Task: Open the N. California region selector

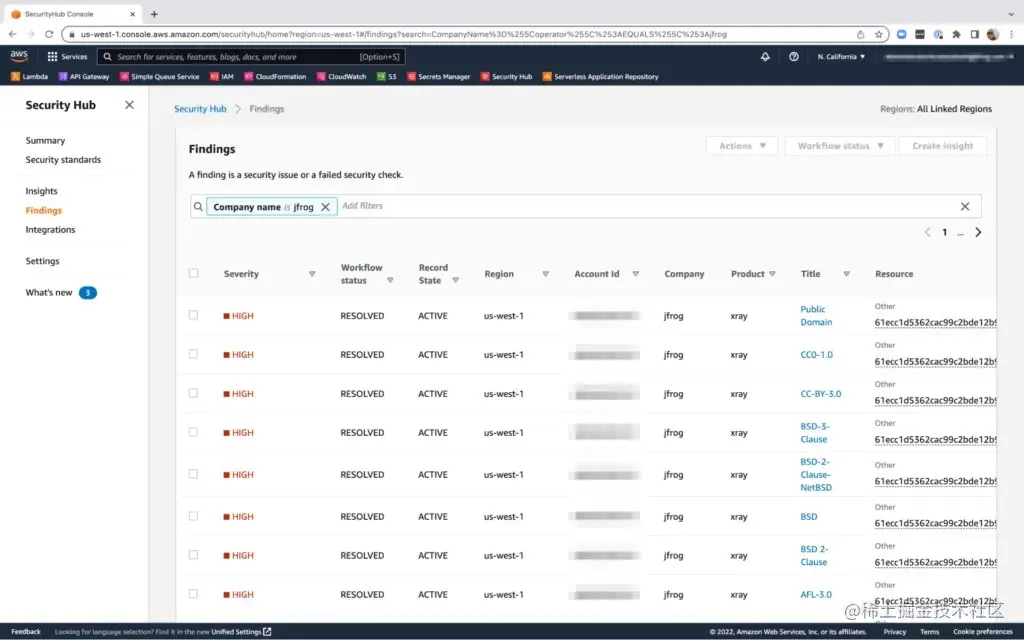Action: click(x=841, y=57)
